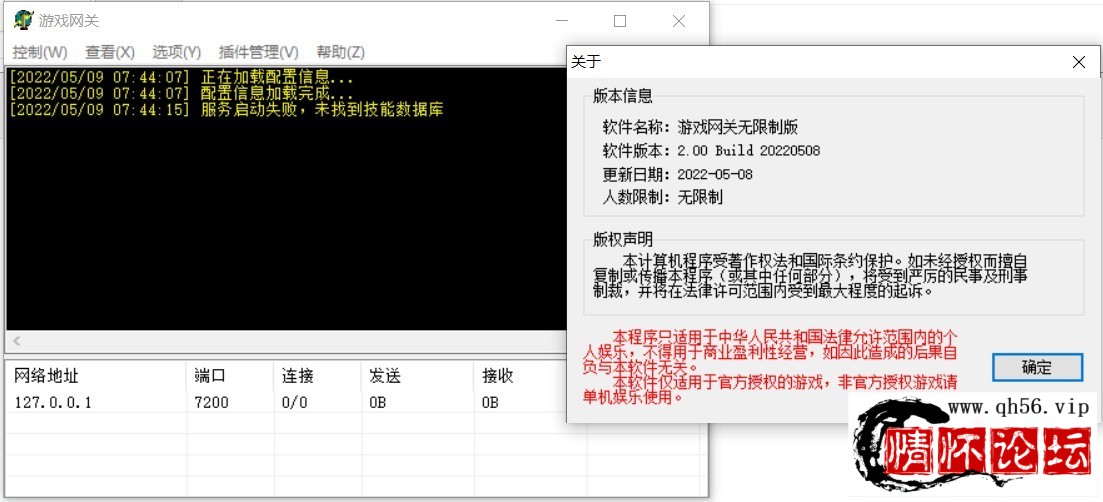Click the 网络地址 column header
The height and width of the screenshot is (502, 1103).
[x=96, y=377]
